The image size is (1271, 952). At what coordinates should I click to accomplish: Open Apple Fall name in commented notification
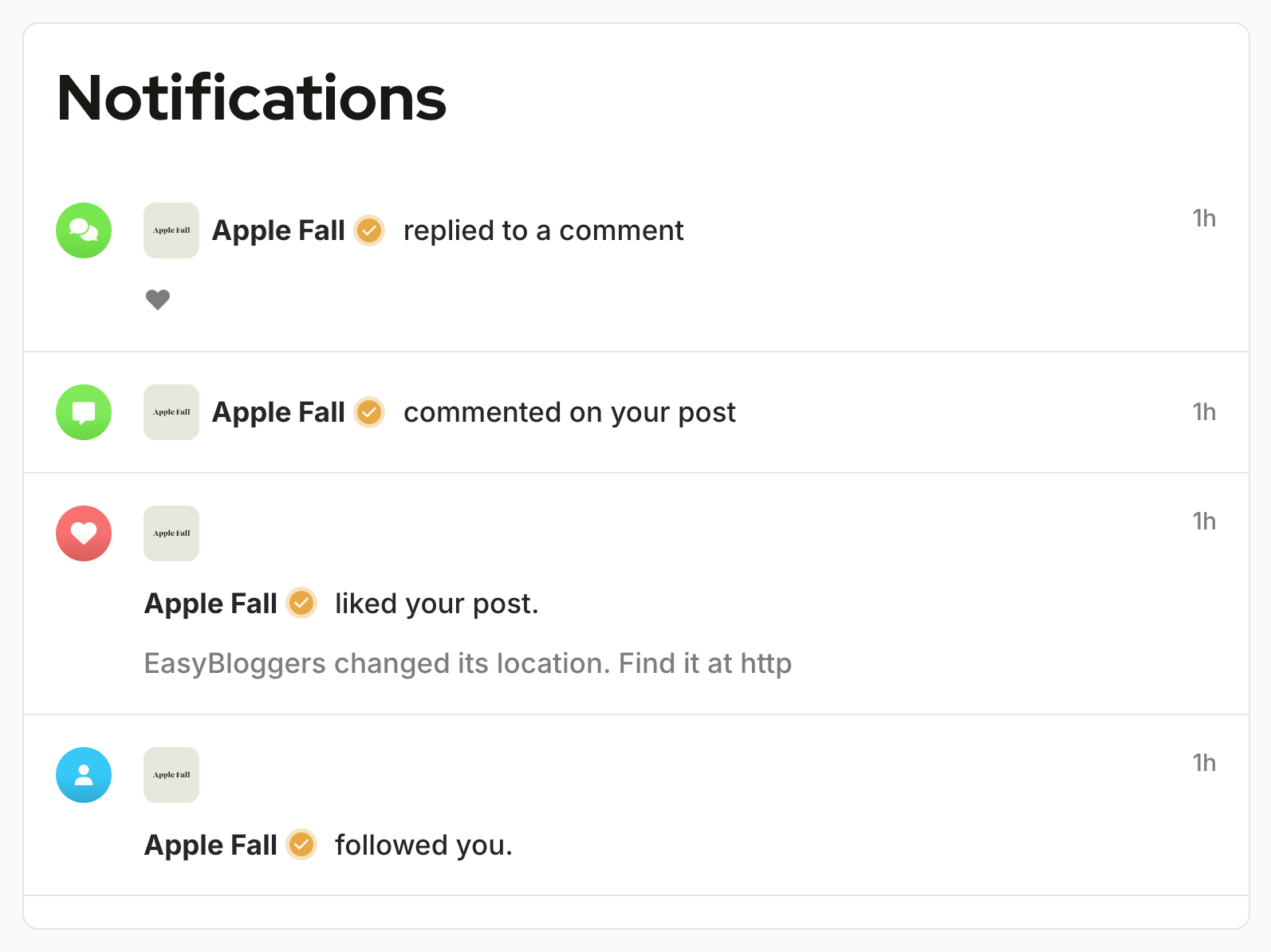tap(278, 412)
